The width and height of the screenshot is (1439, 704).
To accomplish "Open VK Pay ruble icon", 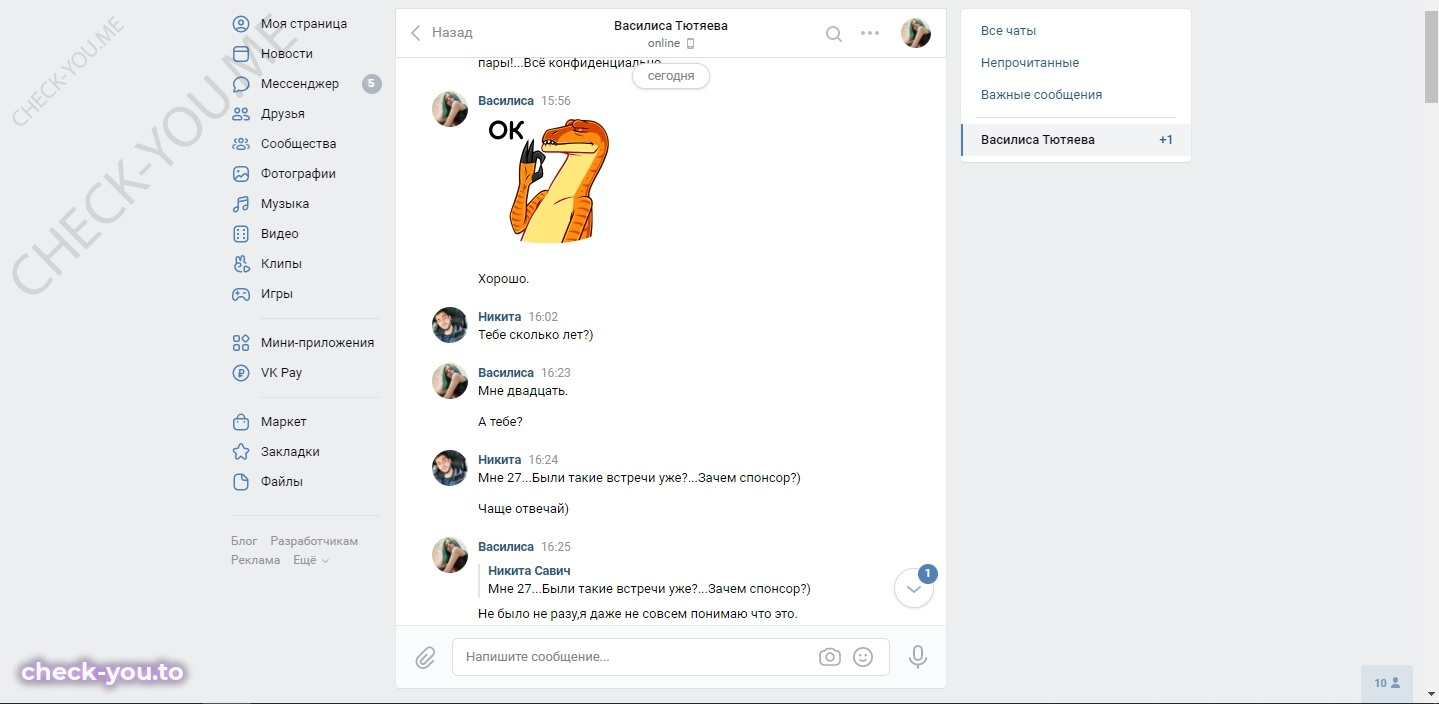I will (x=240, y=373).
